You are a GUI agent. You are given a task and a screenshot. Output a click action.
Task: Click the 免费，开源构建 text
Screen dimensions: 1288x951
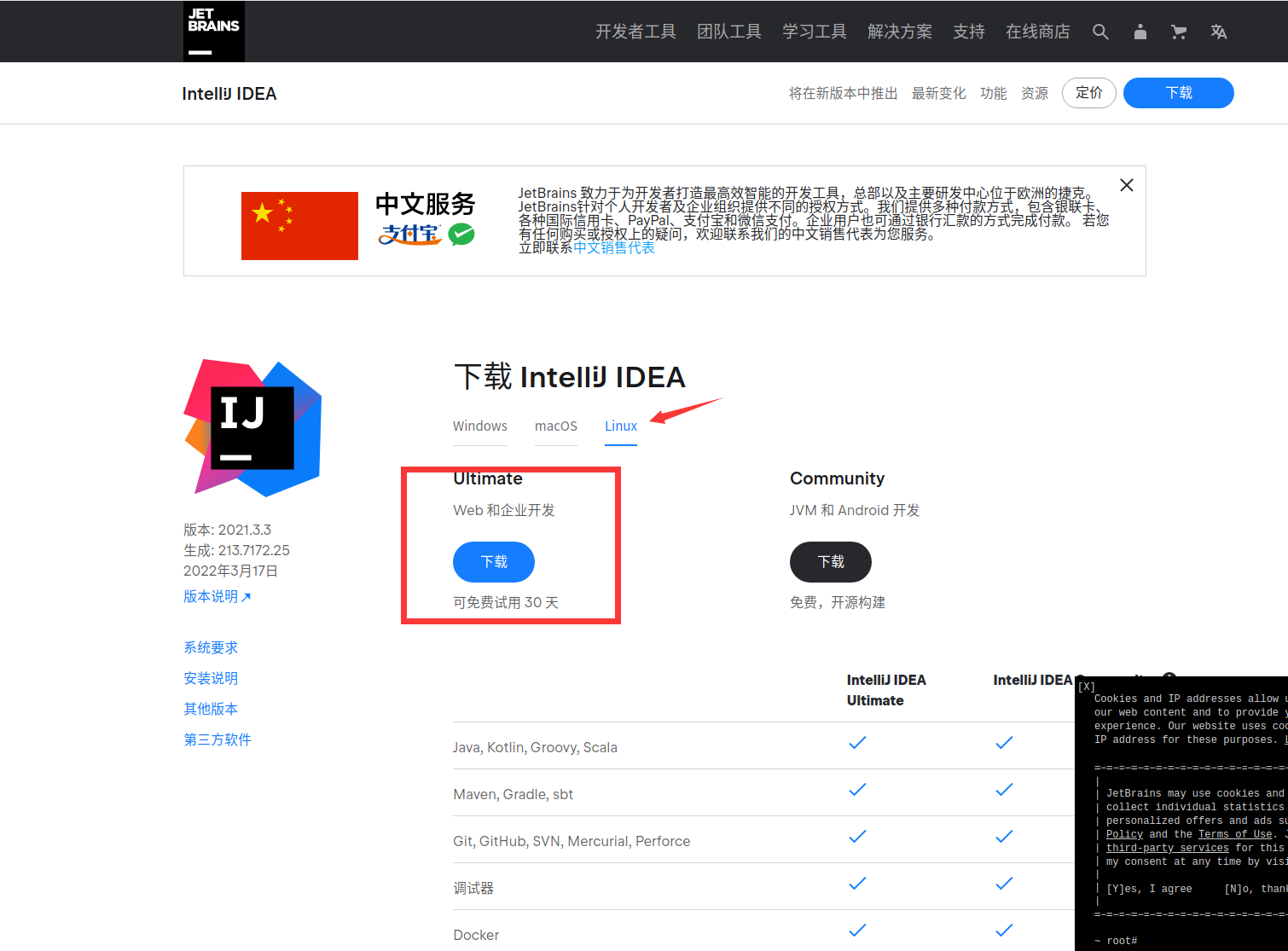click(838, 602)
